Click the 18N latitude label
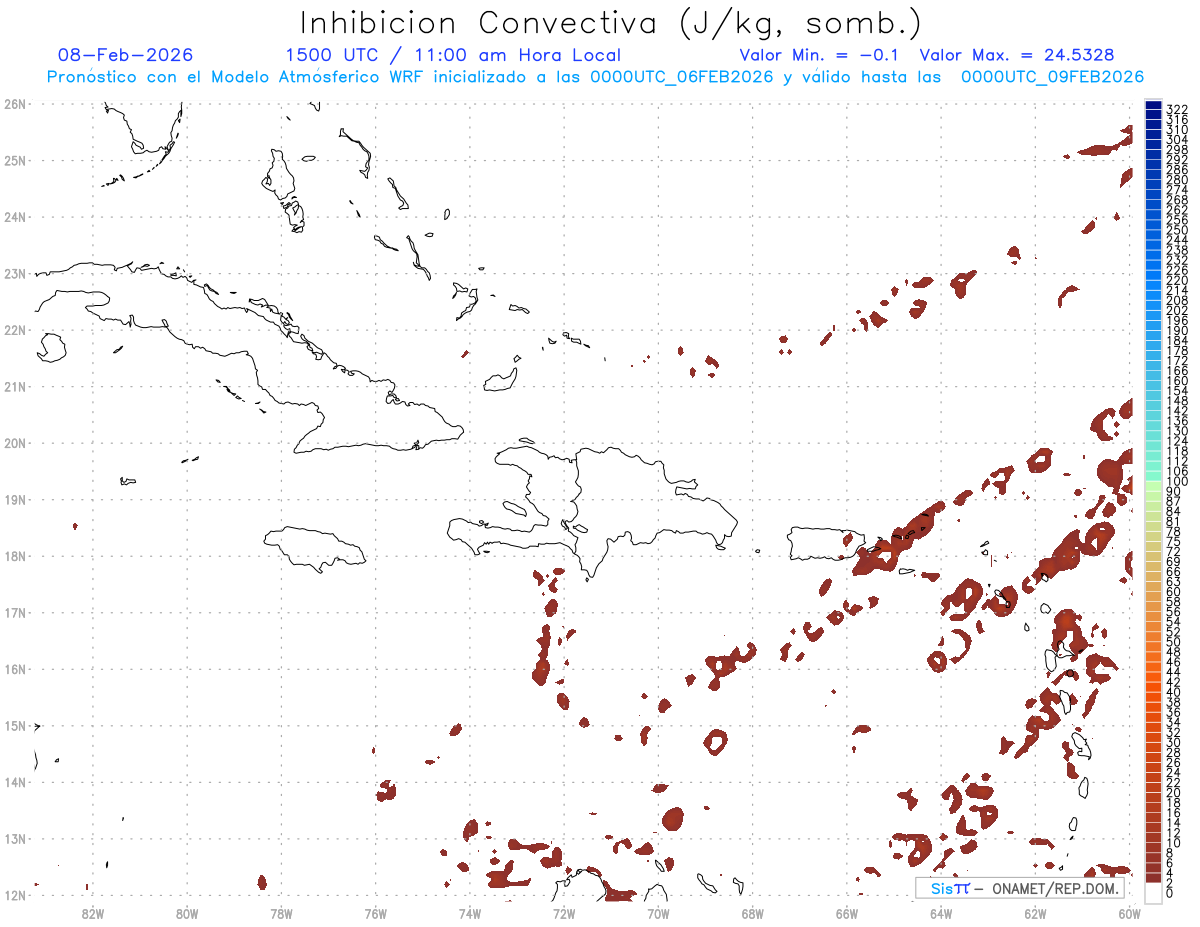Image resolution: width=1200 pixels, height=927 pixels. point(14,556)
